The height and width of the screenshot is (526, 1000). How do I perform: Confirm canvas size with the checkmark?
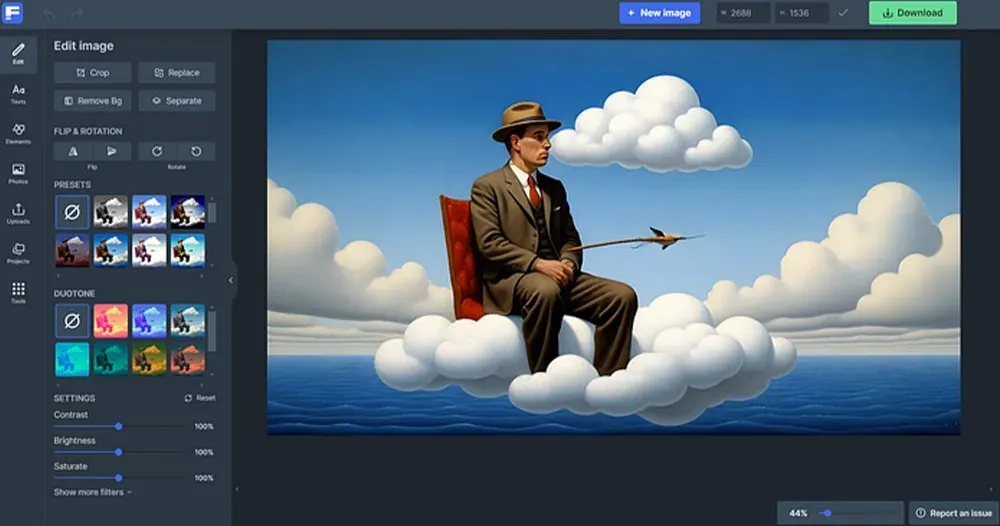[843, 13]
